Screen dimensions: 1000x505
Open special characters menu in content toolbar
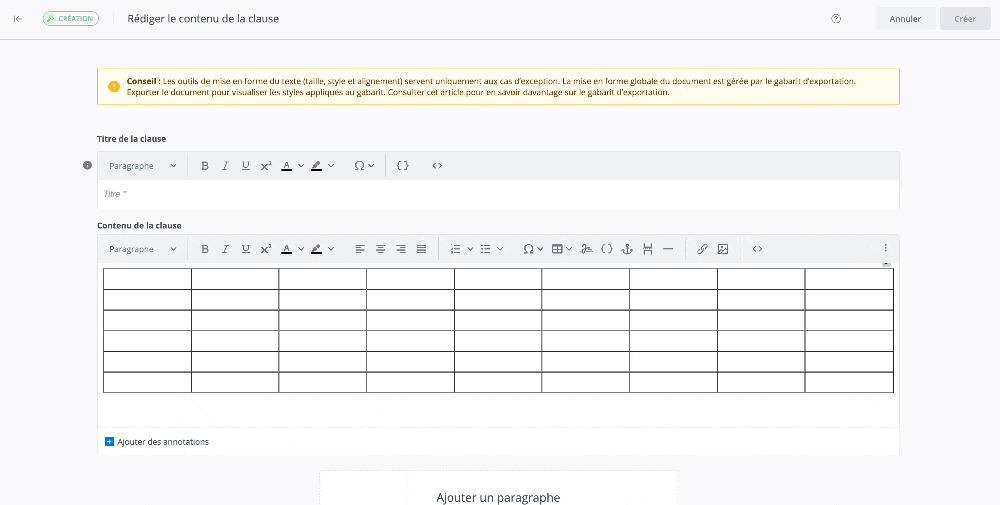click(x=533, y=249)
